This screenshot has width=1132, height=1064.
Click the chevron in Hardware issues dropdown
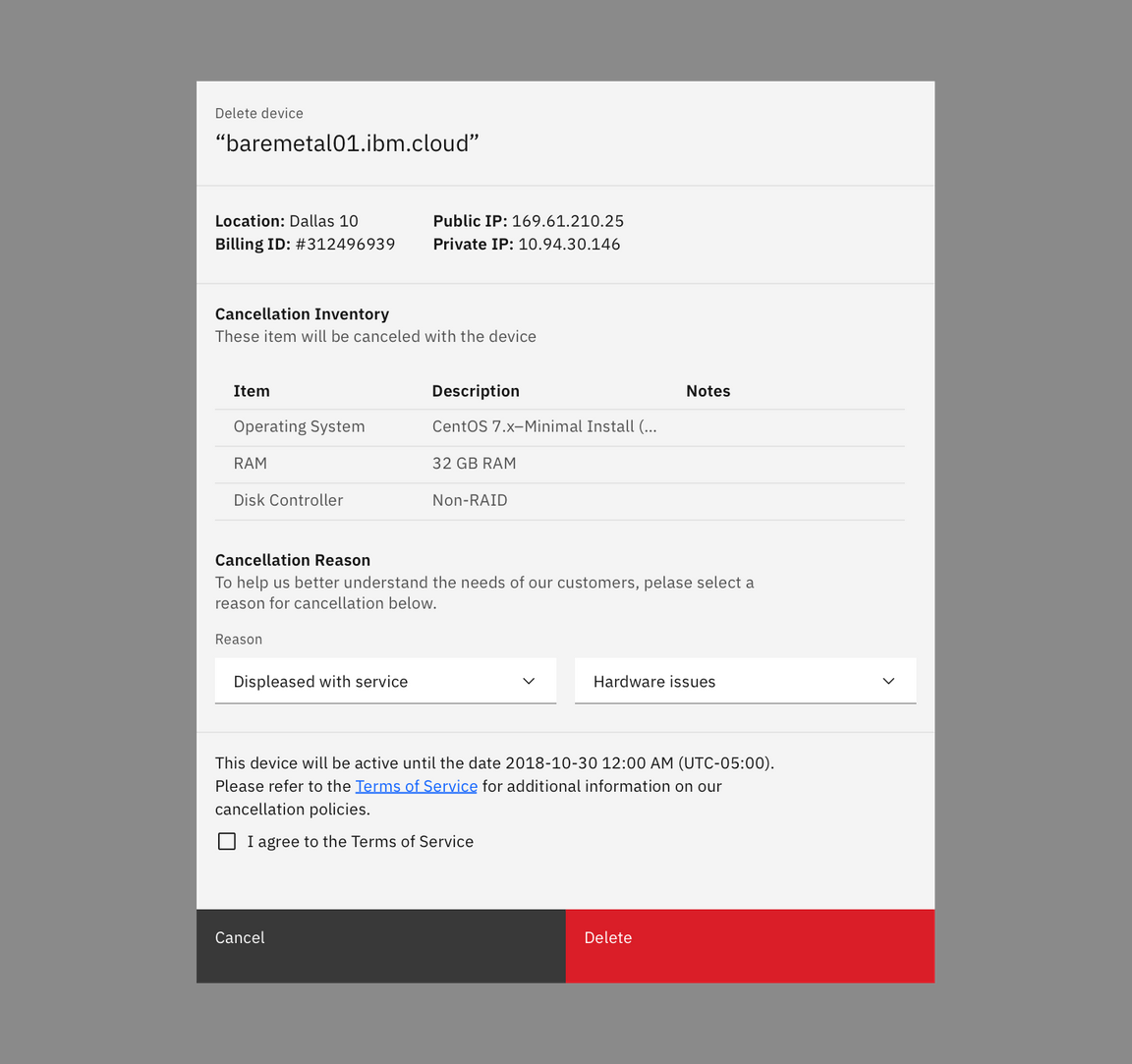coord(888,681)
